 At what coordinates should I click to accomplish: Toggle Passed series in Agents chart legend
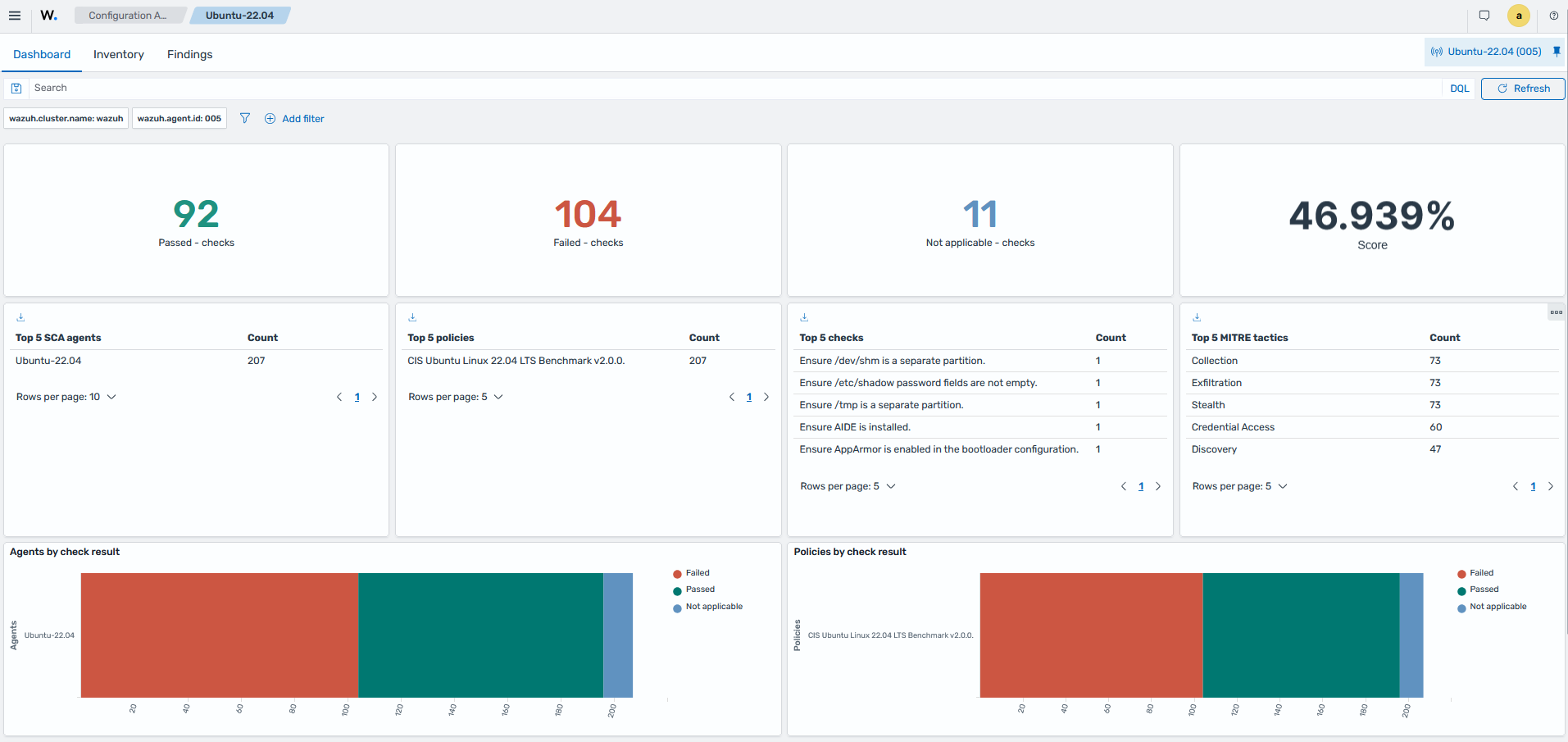694,590
